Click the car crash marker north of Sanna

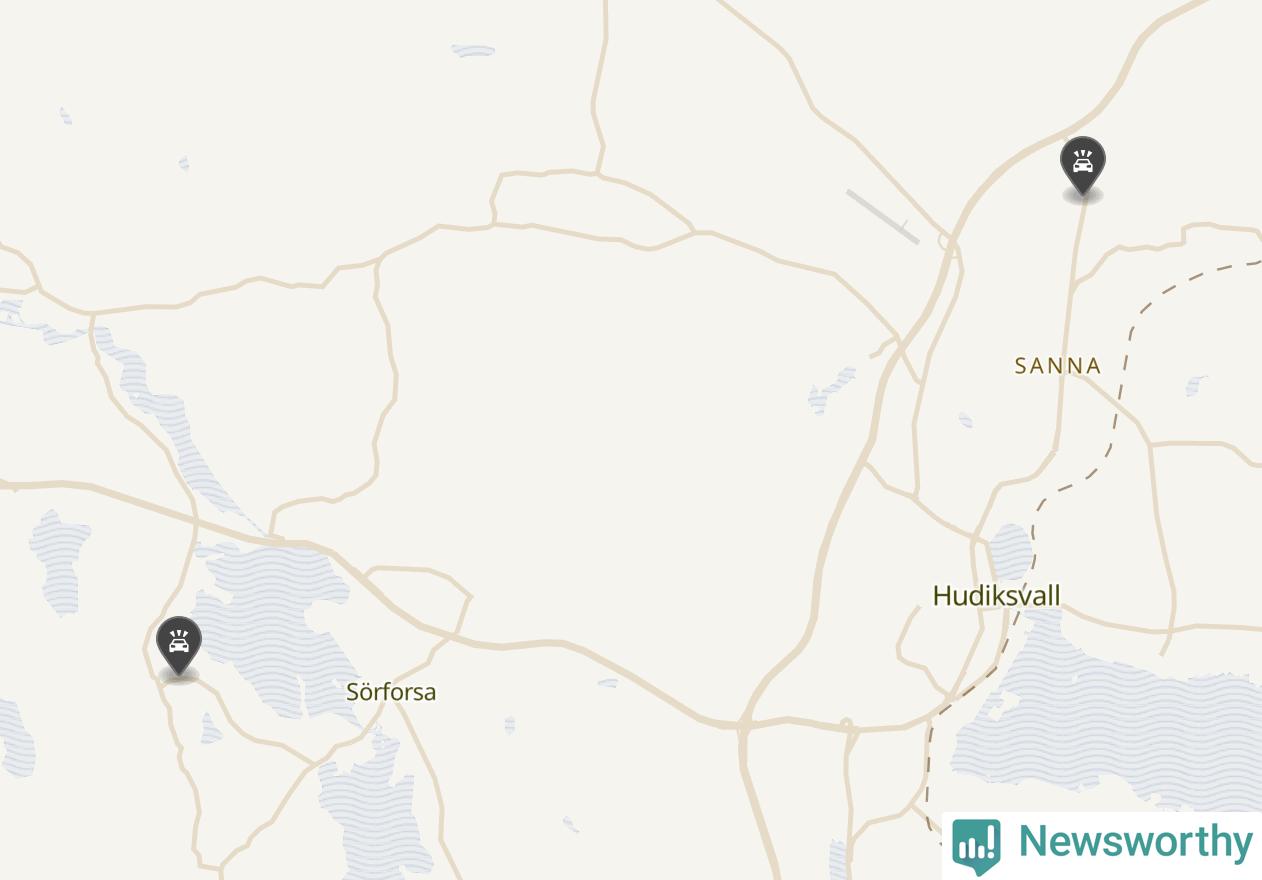1083,167
